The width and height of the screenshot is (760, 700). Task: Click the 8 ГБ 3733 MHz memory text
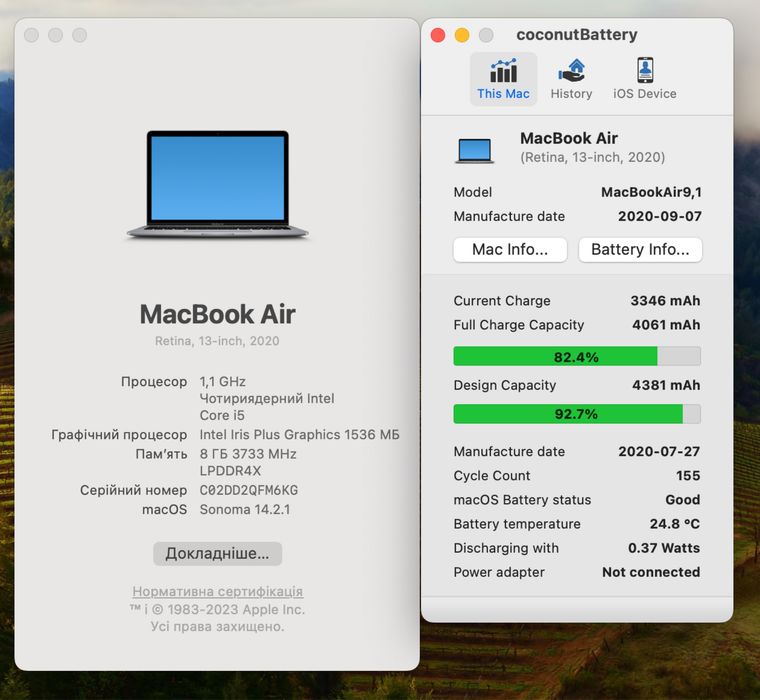tap(248, 454)
